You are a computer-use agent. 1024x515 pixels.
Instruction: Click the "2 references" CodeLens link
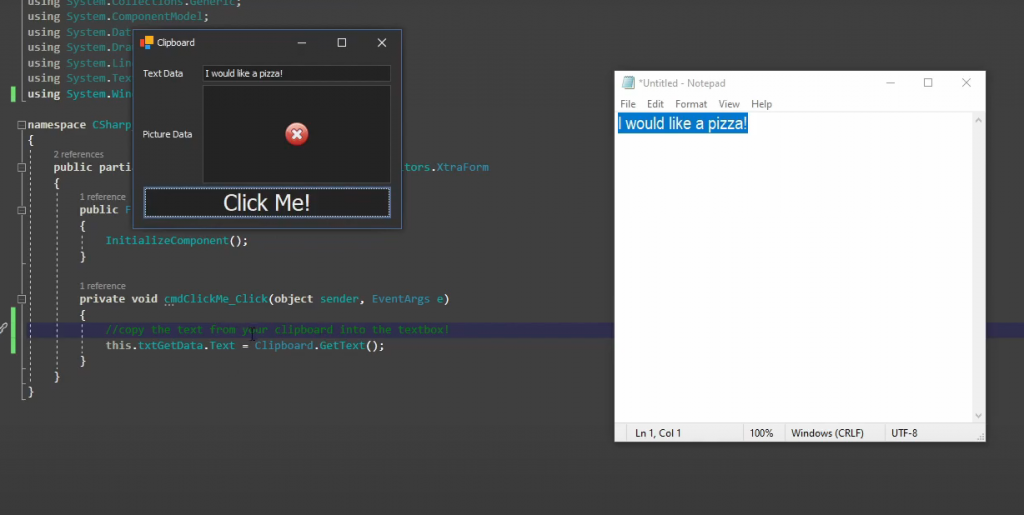pyautogui.click(x=78, y=155)
